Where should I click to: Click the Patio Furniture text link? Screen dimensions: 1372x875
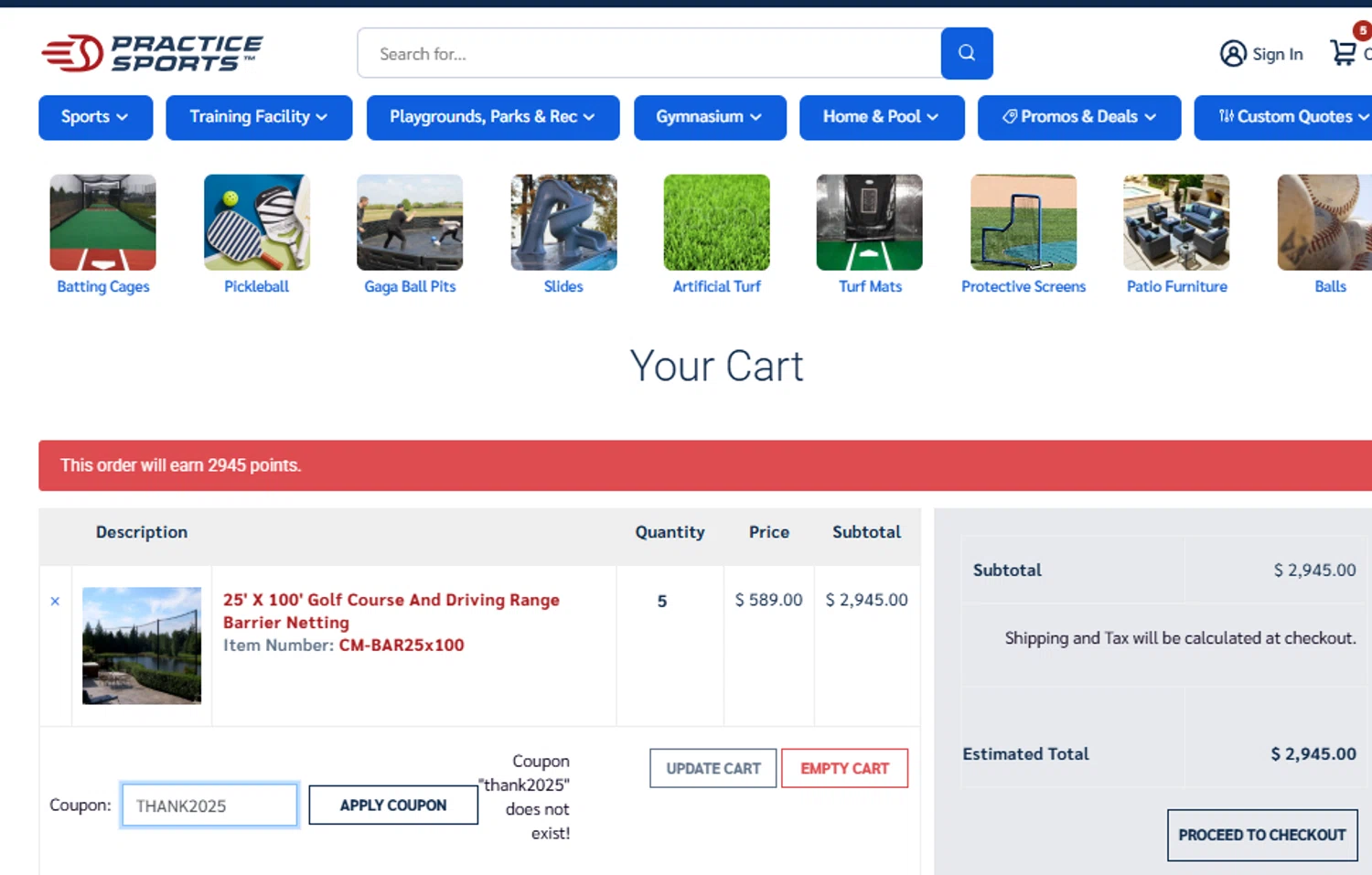tap(1176, 286)
